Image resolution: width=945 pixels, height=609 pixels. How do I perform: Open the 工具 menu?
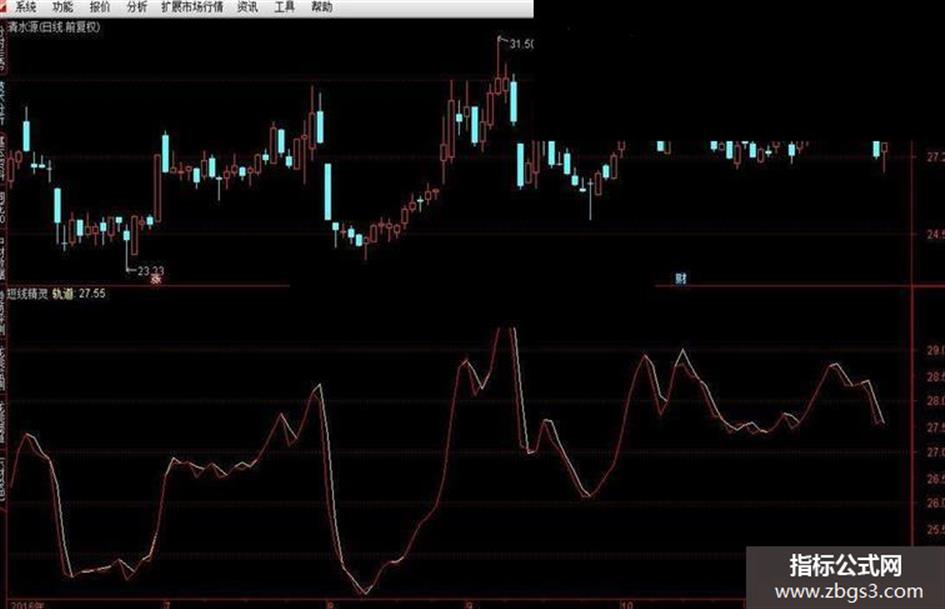point(284,7)
